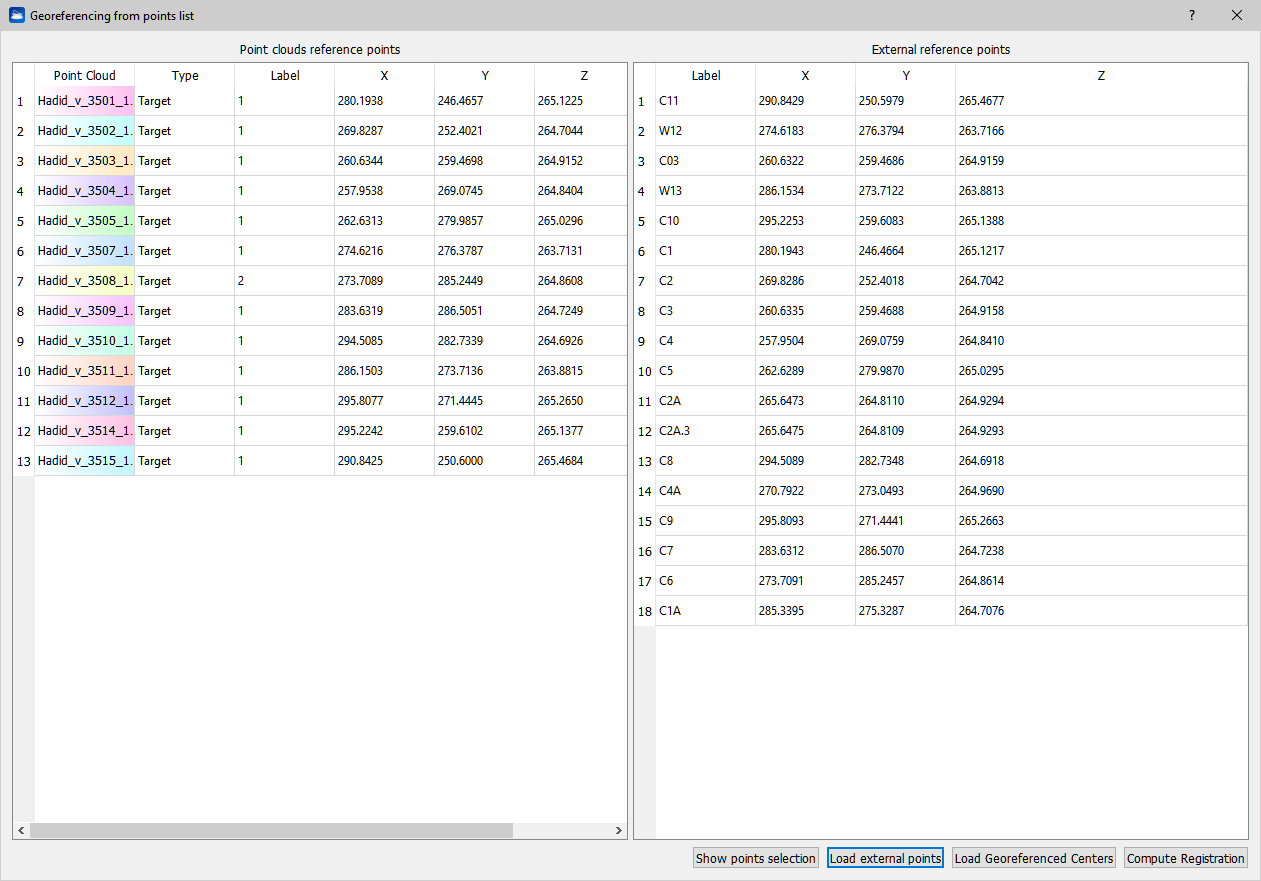Run Compute Registration
The height and width of the screenshot is (881, 1261).
coord(1185,858)
